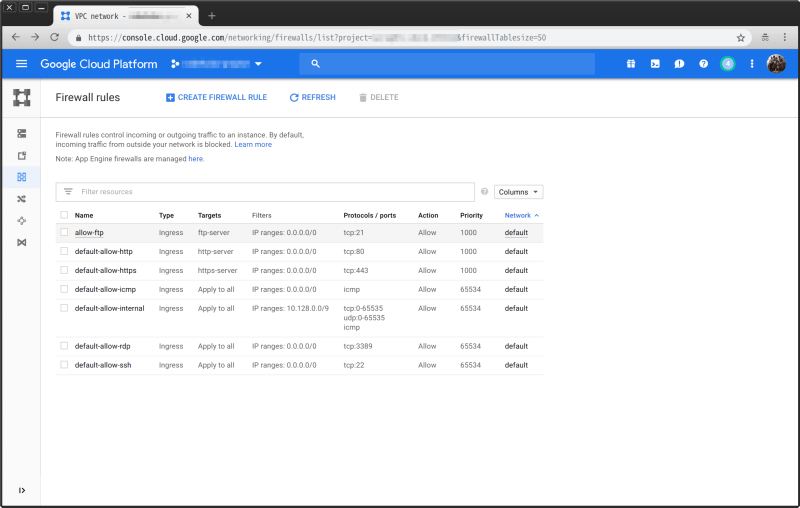The height and width of the screenshot is (508, 800).
Task: Click IP ranges 10.128.0.0/9 cell
Action: coord(290,308)
